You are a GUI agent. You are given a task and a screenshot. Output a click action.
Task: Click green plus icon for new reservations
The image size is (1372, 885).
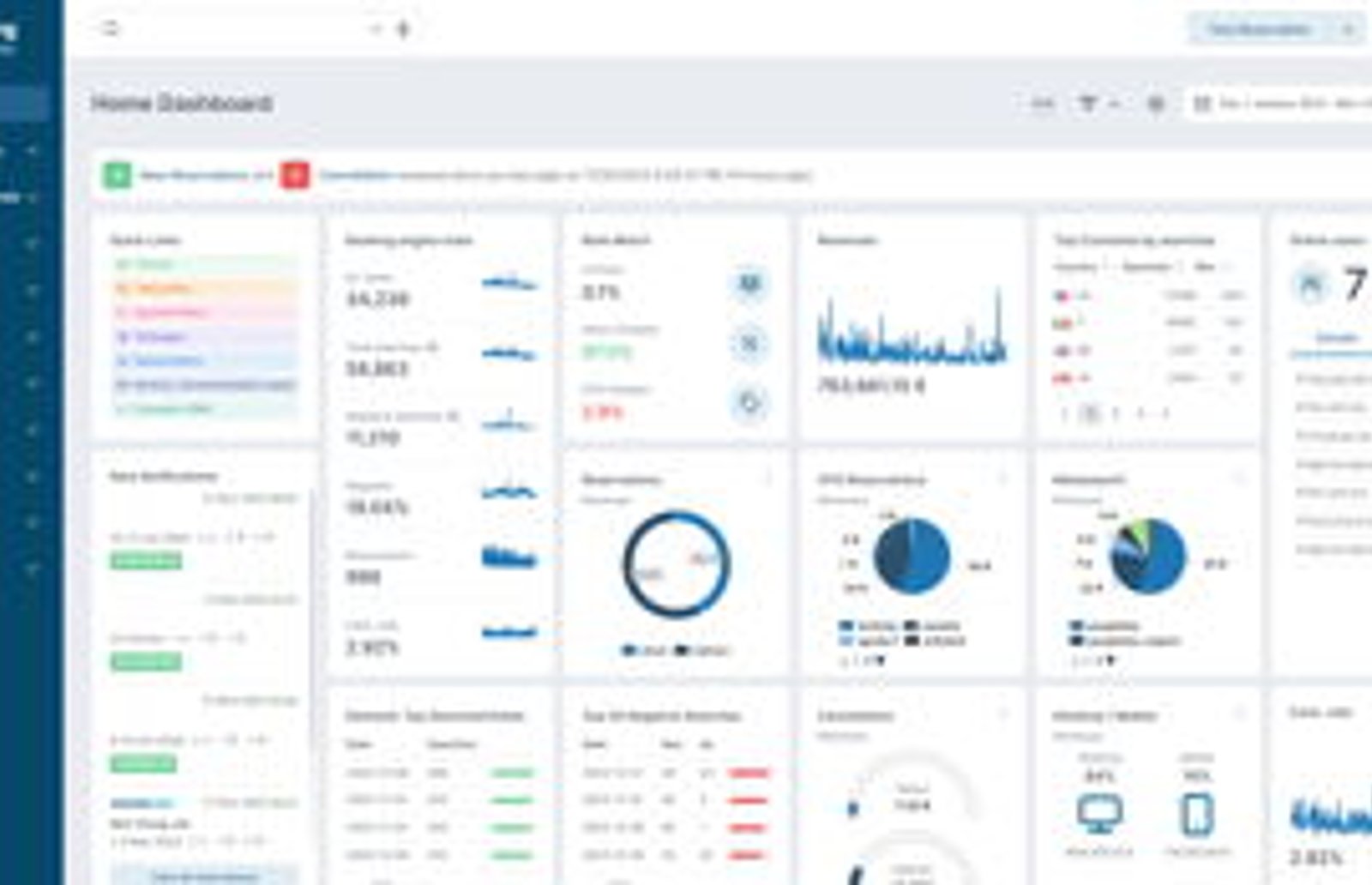117,175
